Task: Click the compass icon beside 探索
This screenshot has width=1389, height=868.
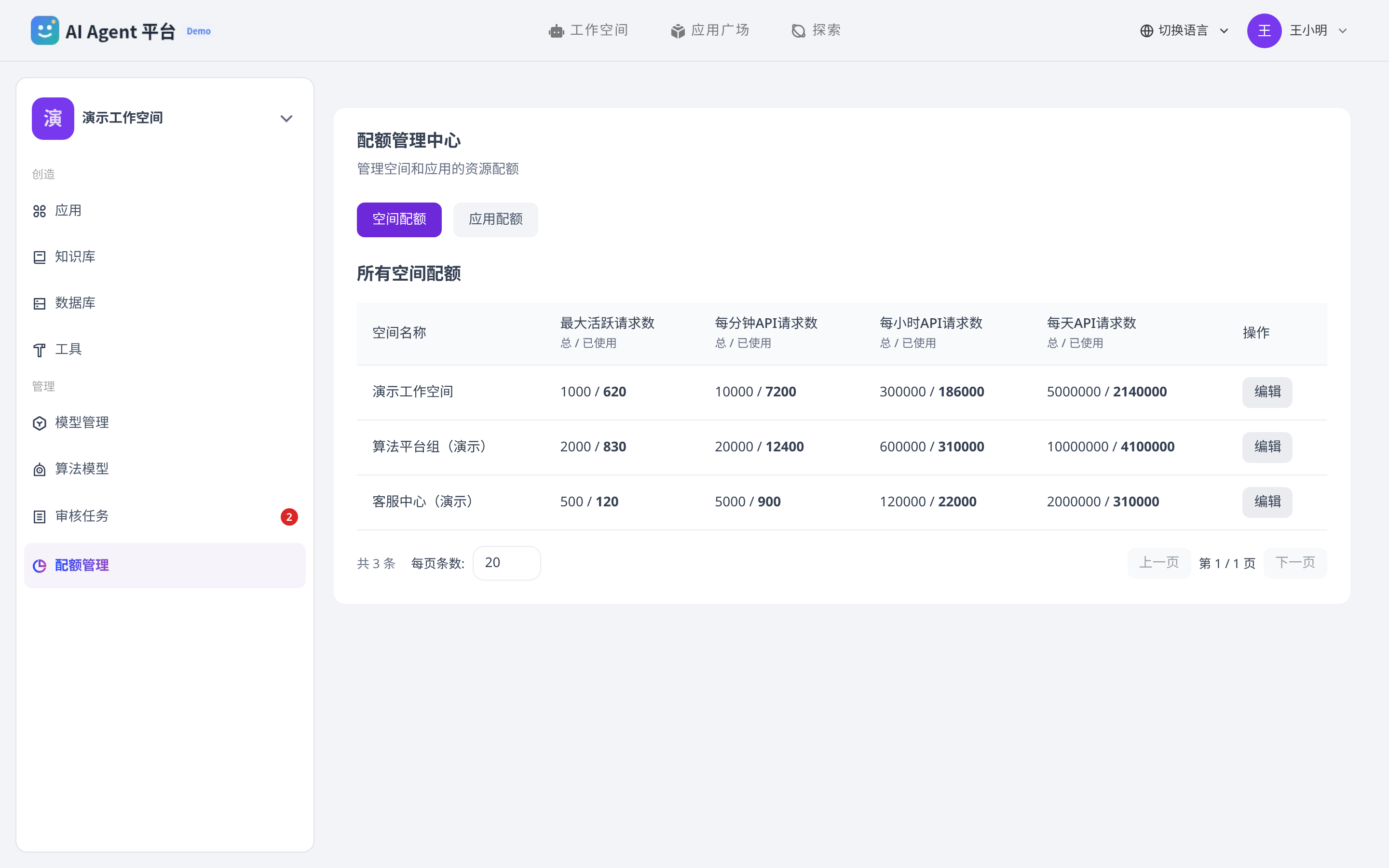Action: (798, 31)
